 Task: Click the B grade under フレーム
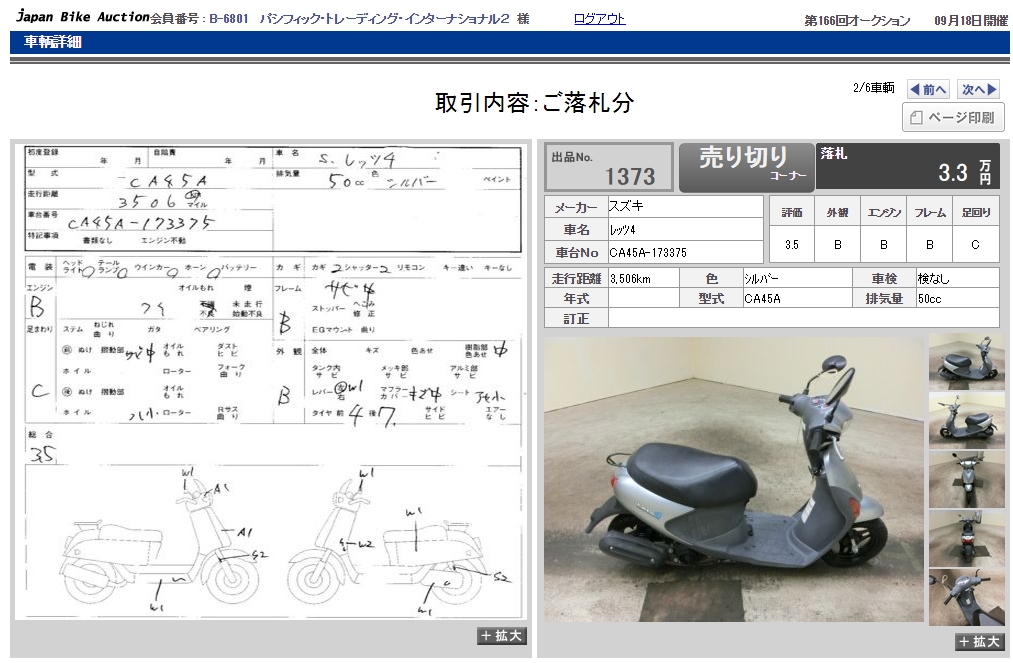pos(930,245)
